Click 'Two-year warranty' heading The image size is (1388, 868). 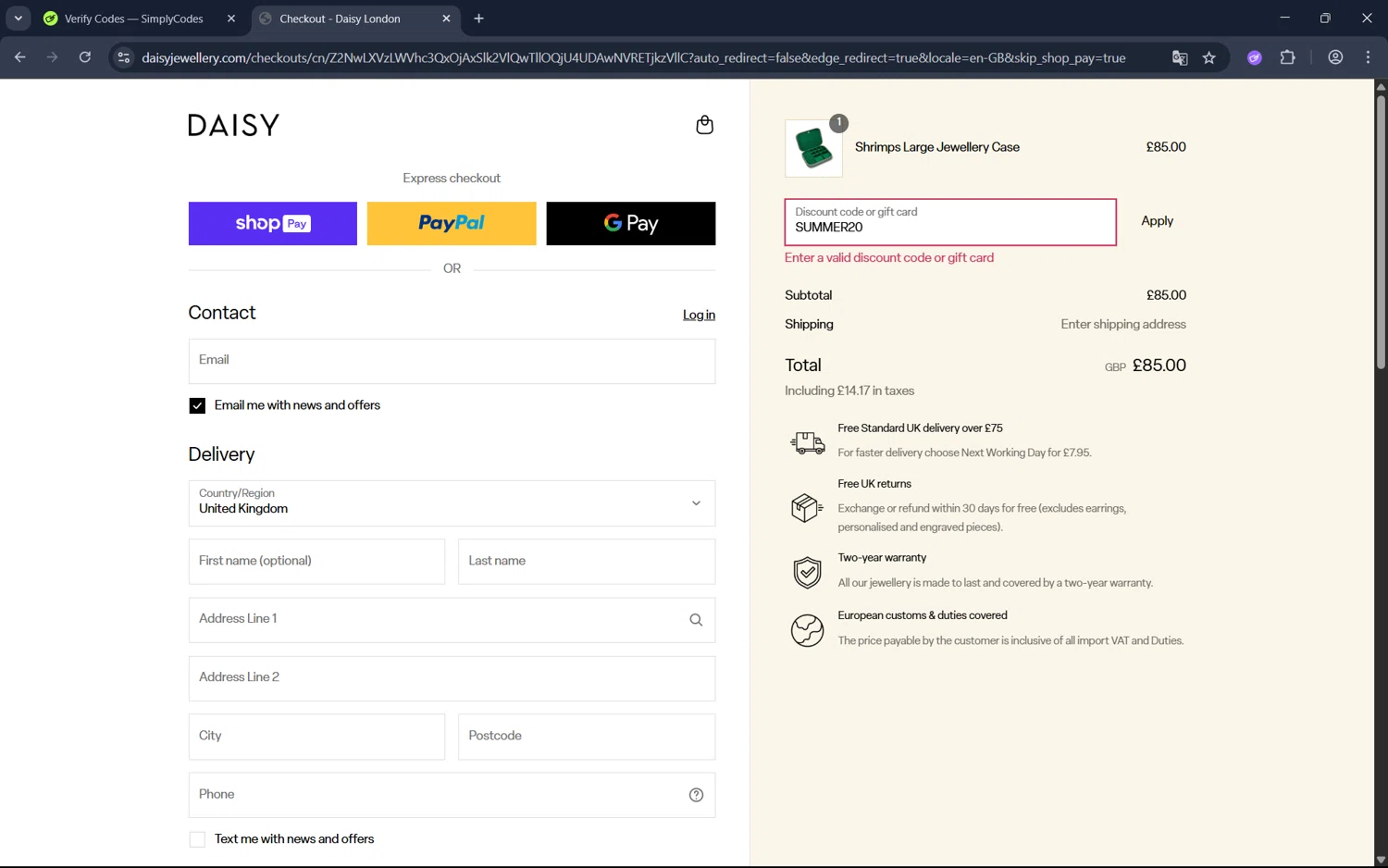click(882, 558)
